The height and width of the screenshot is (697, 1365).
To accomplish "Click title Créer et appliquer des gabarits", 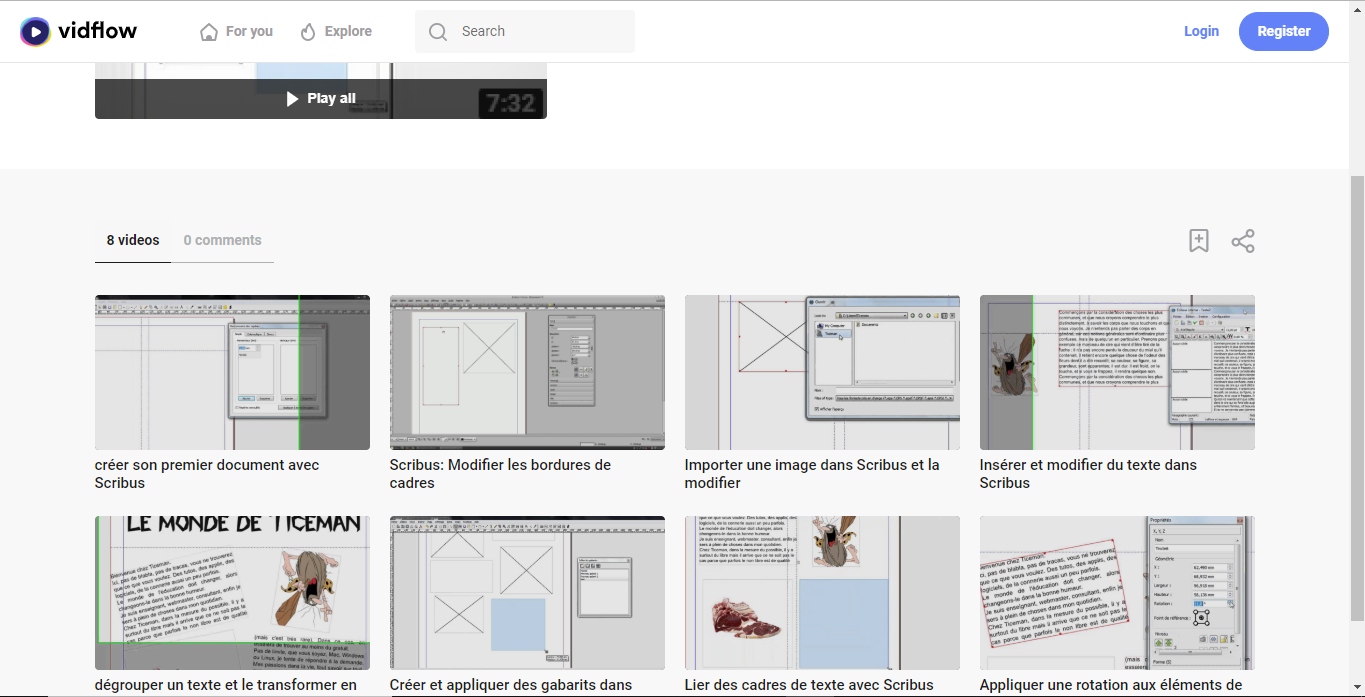I will click(511, 686).
